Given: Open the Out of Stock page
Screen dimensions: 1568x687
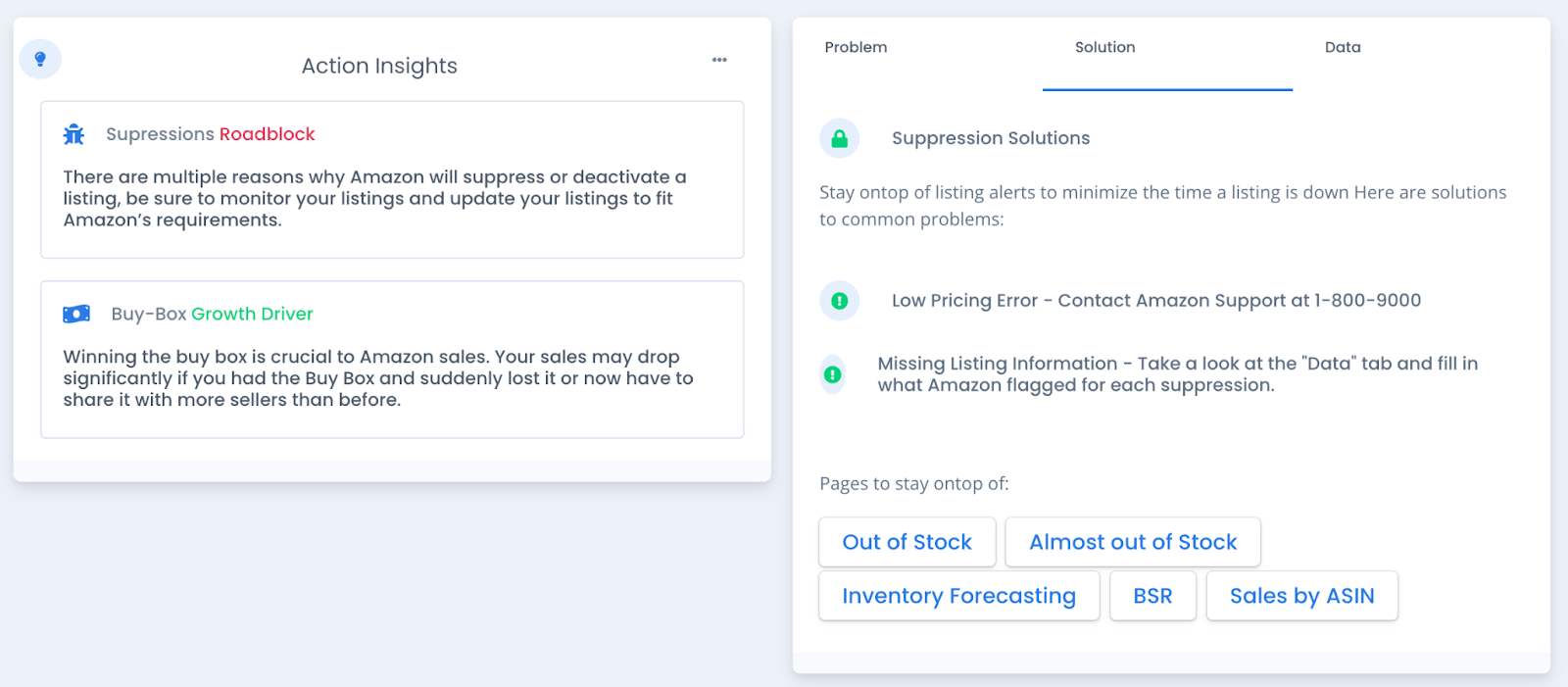Looking at the screenshot, I should 907,542.
